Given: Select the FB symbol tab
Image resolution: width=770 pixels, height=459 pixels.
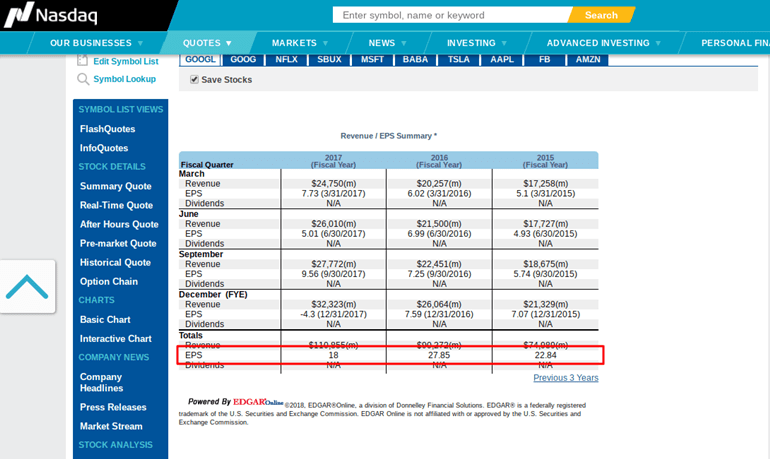Looking at the screenshot, I should [545, 59].
